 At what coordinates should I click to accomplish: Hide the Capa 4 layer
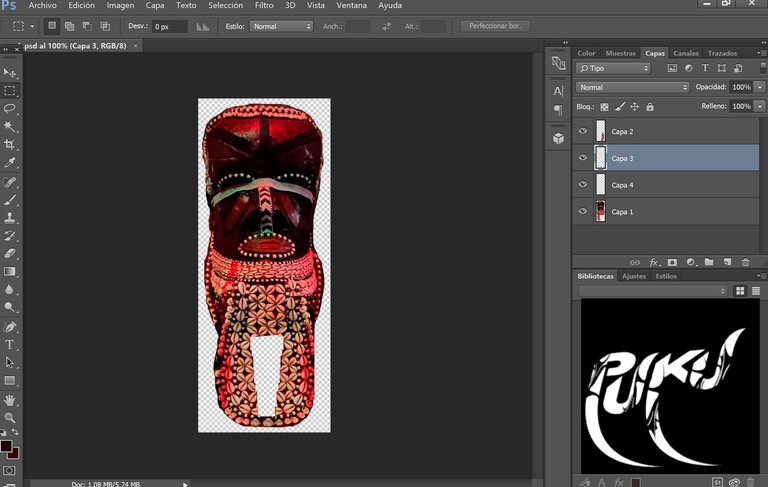click(583, 184)
